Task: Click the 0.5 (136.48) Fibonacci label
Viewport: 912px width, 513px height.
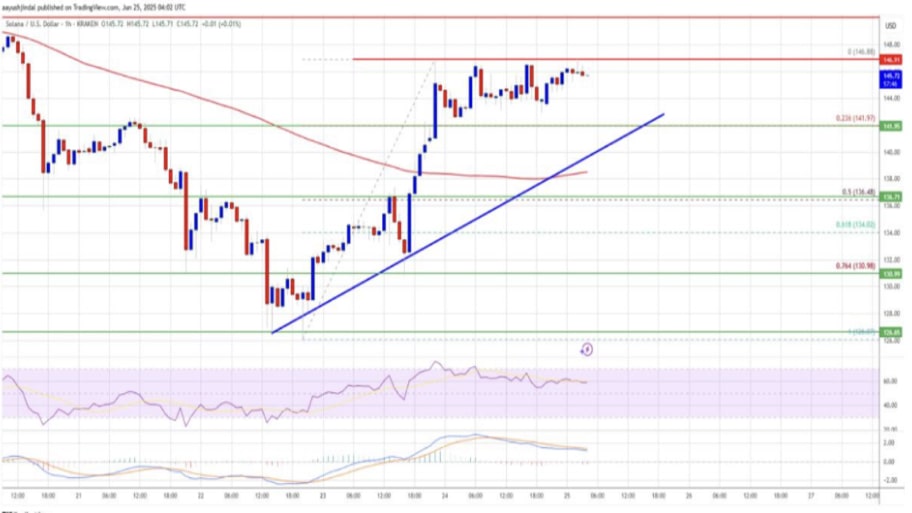Action: click(858, 192)
